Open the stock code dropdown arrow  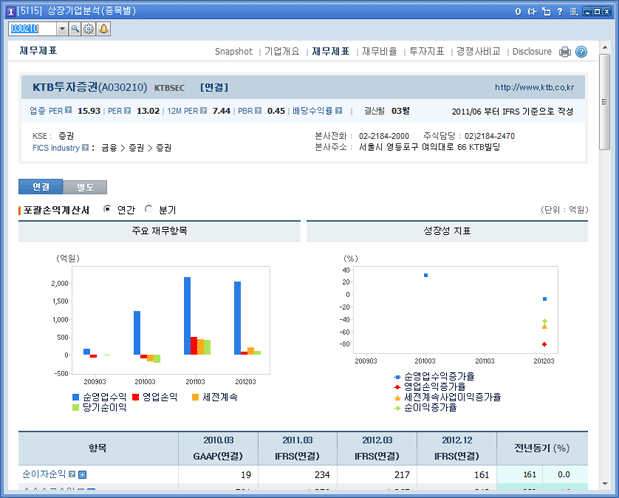tap(63, 29)
